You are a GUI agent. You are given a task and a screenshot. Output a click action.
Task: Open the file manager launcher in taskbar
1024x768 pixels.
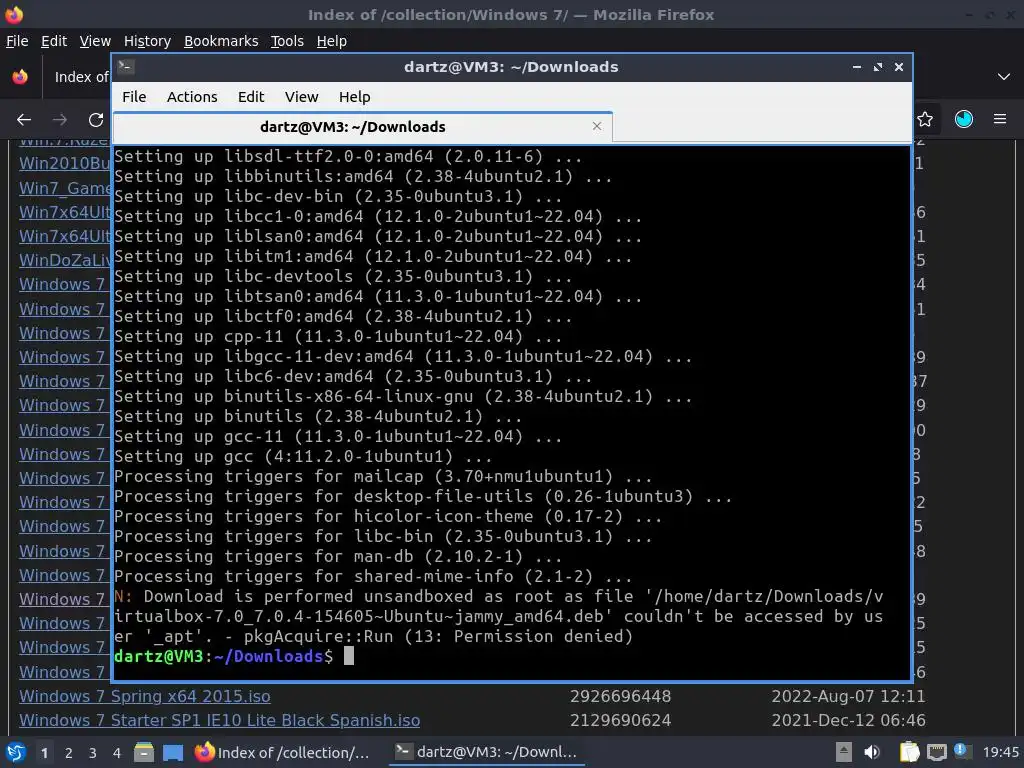coord(144,752)
